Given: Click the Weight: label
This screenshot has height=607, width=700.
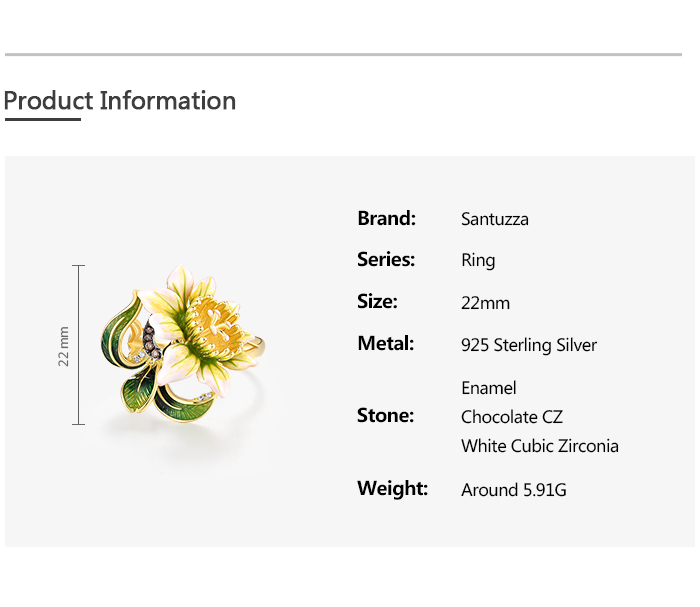Looking at the screenshot, I should click(392, 489).
